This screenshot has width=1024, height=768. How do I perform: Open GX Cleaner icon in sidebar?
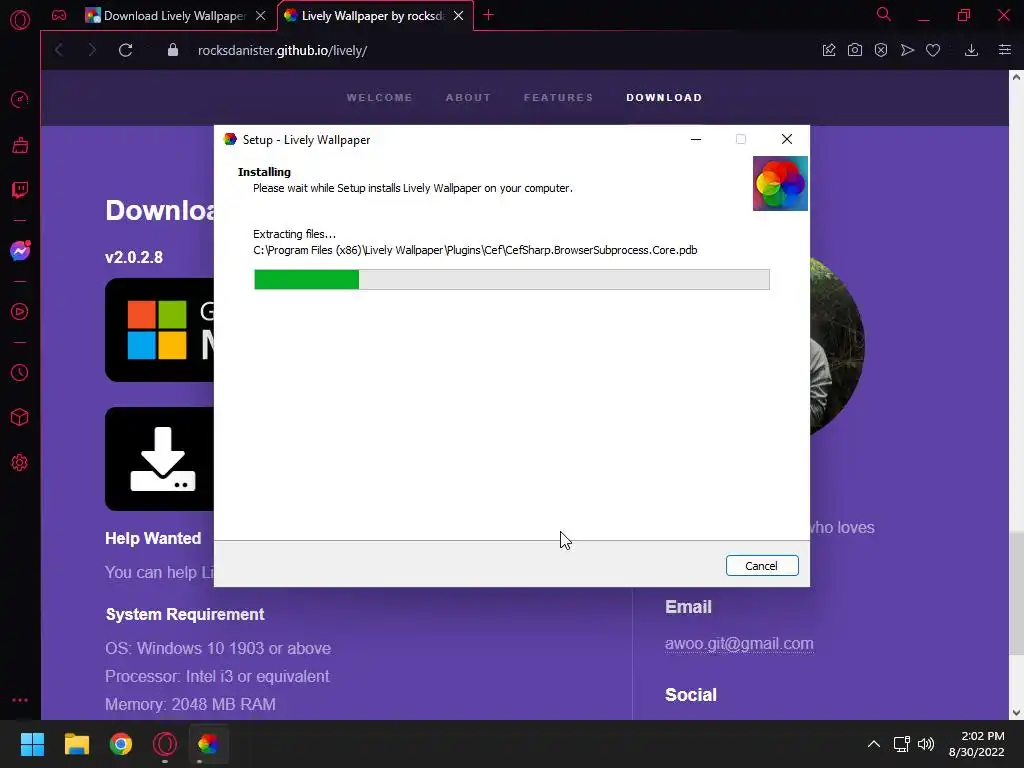tap(20, 145)
